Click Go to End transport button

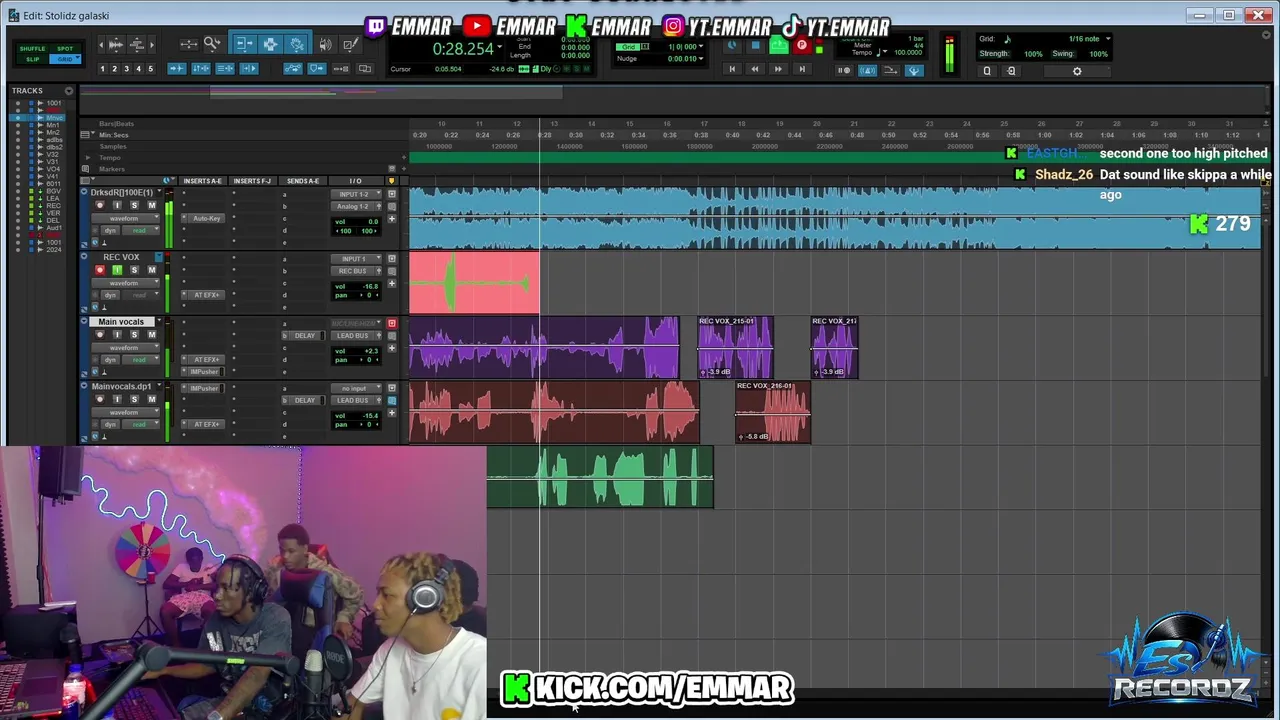(801, 69)
